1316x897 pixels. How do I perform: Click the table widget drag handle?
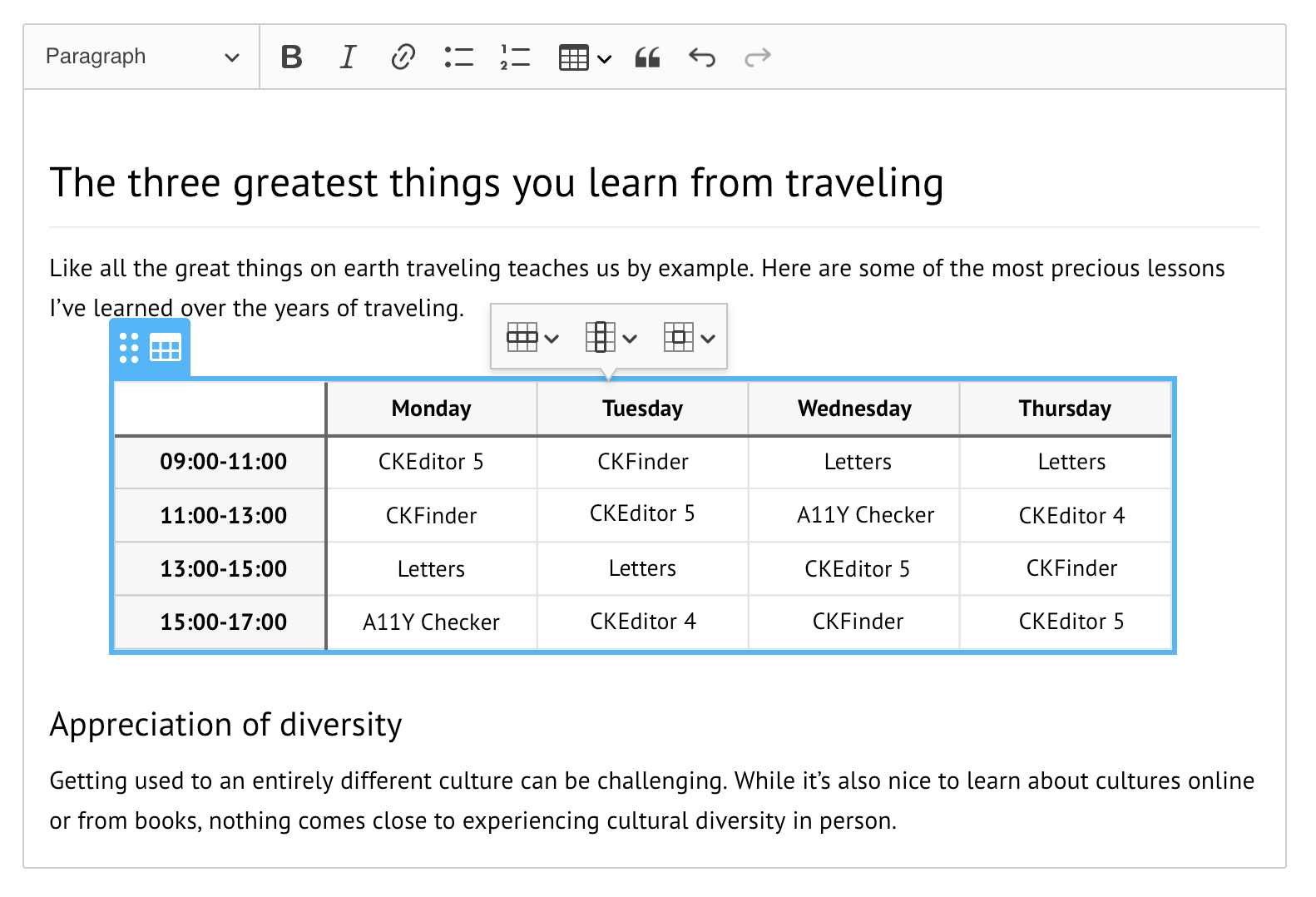pos(129,349)
